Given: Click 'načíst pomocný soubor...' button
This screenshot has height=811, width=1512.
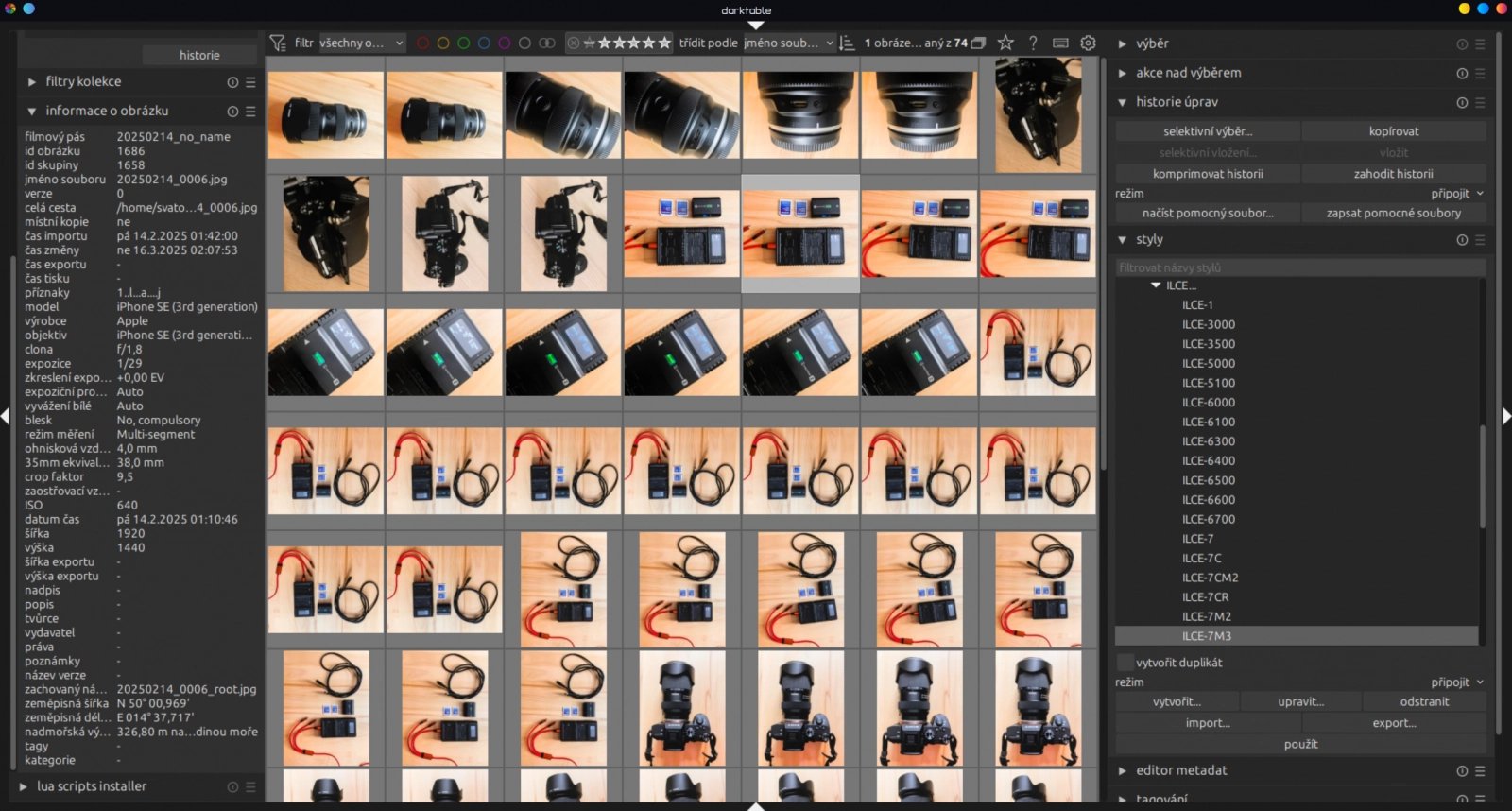Looking at the screenshot, I should point(1208,214).
